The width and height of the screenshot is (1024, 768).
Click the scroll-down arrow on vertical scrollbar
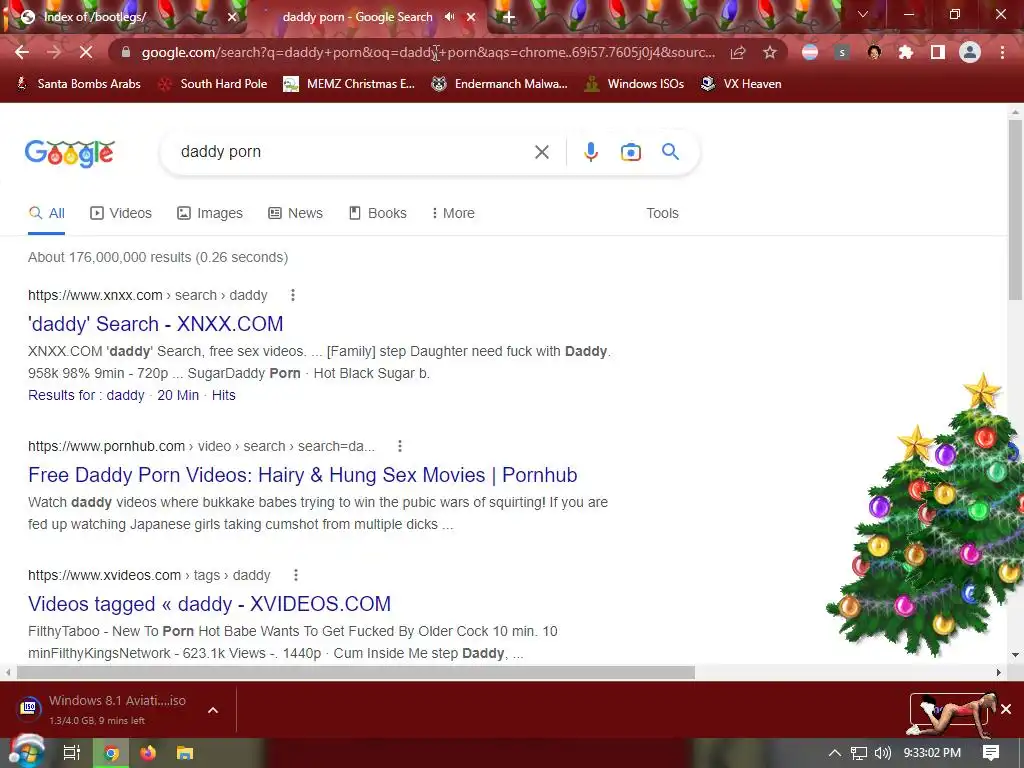point(1015,654)
